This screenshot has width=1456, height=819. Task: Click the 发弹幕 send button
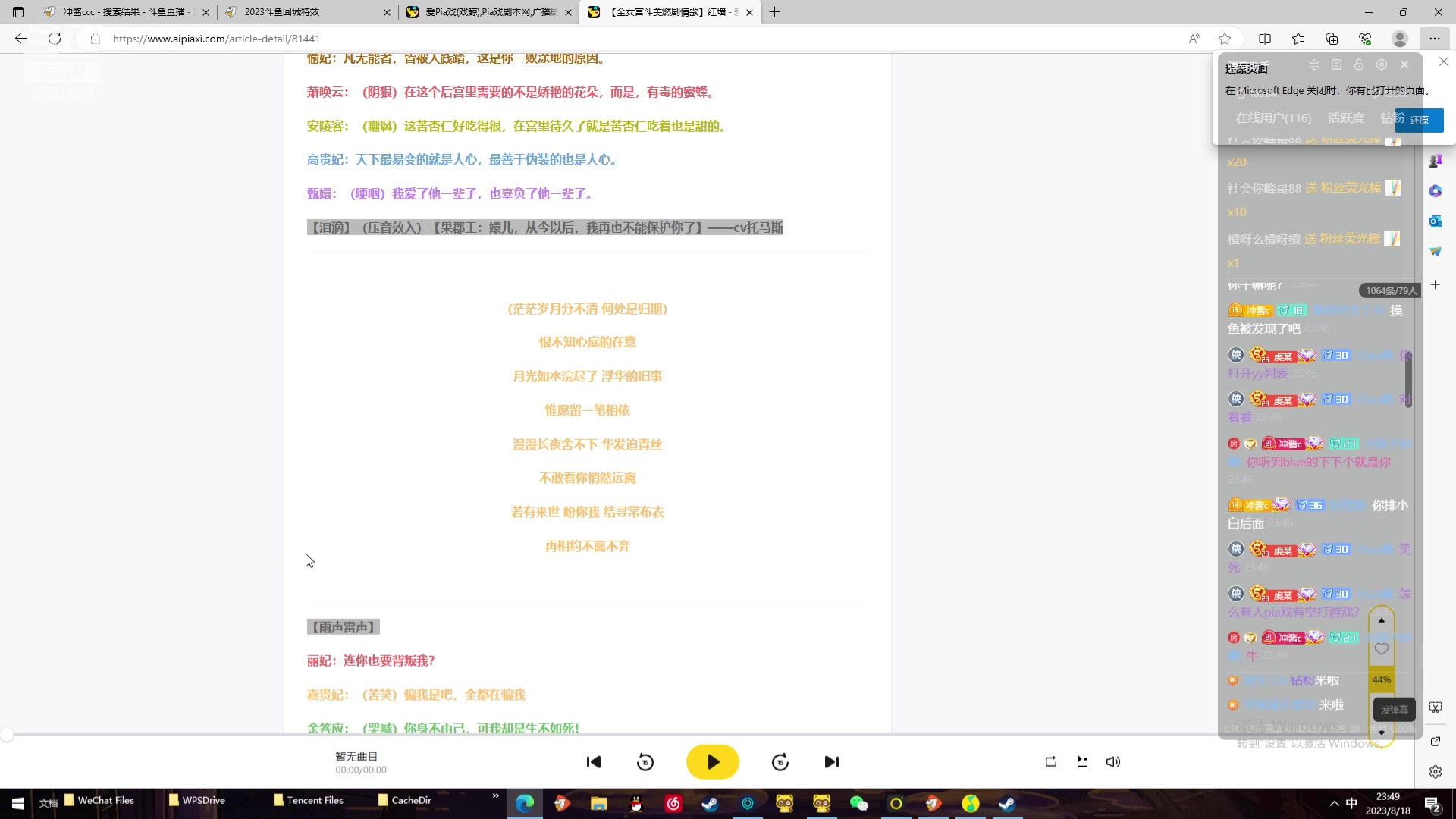pos(1394,710)
